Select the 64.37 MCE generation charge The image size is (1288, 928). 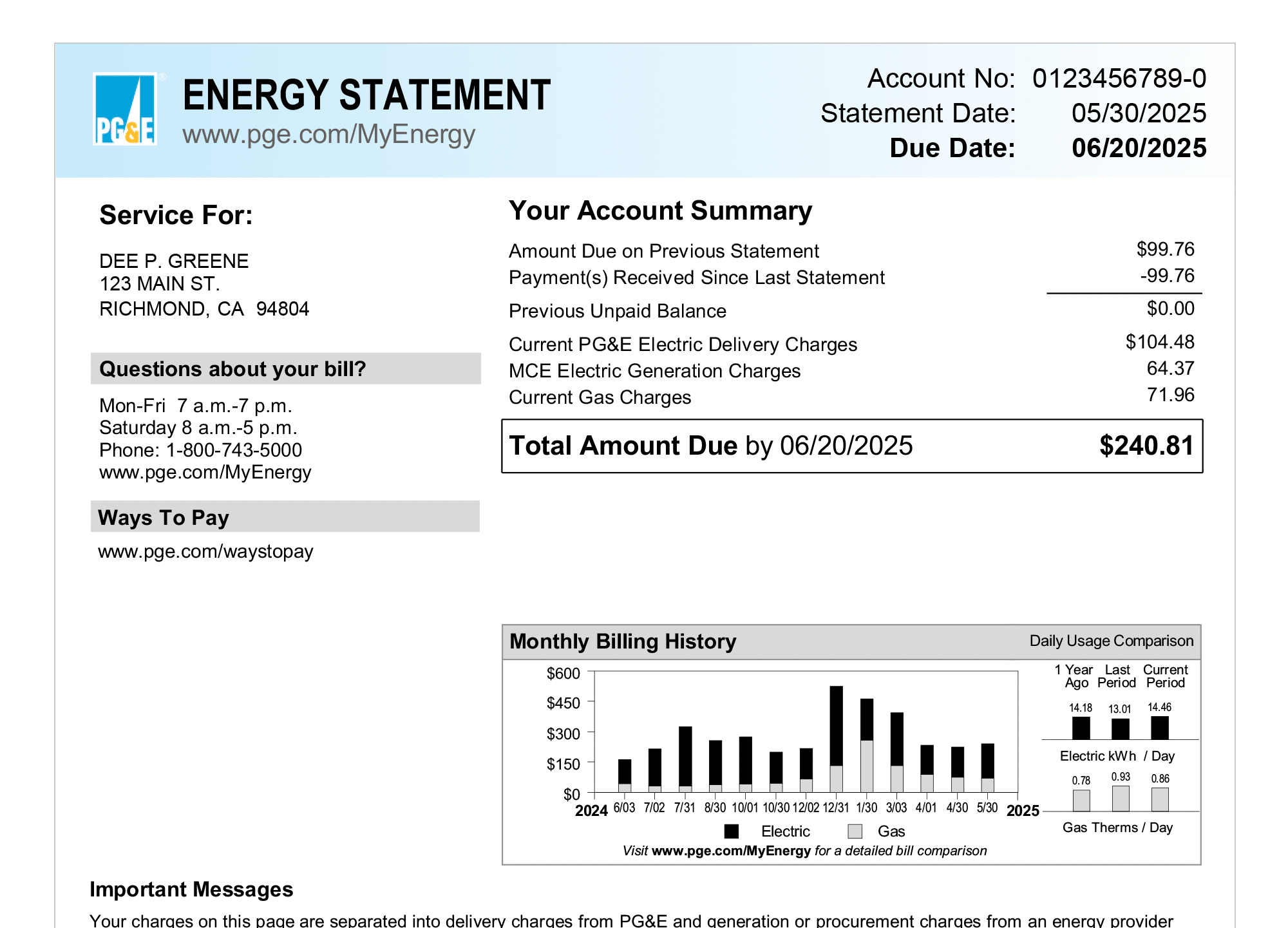coord(1170,368)
